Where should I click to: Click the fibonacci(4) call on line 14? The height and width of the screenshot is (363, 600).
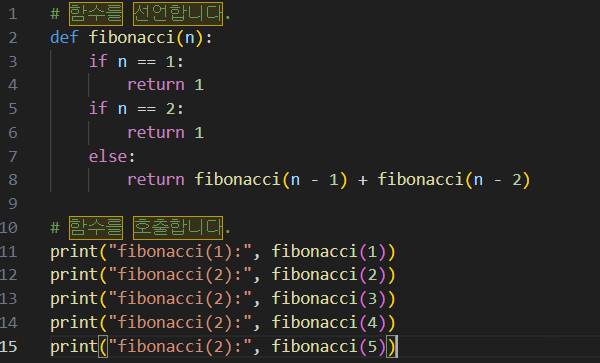point(329,323)
